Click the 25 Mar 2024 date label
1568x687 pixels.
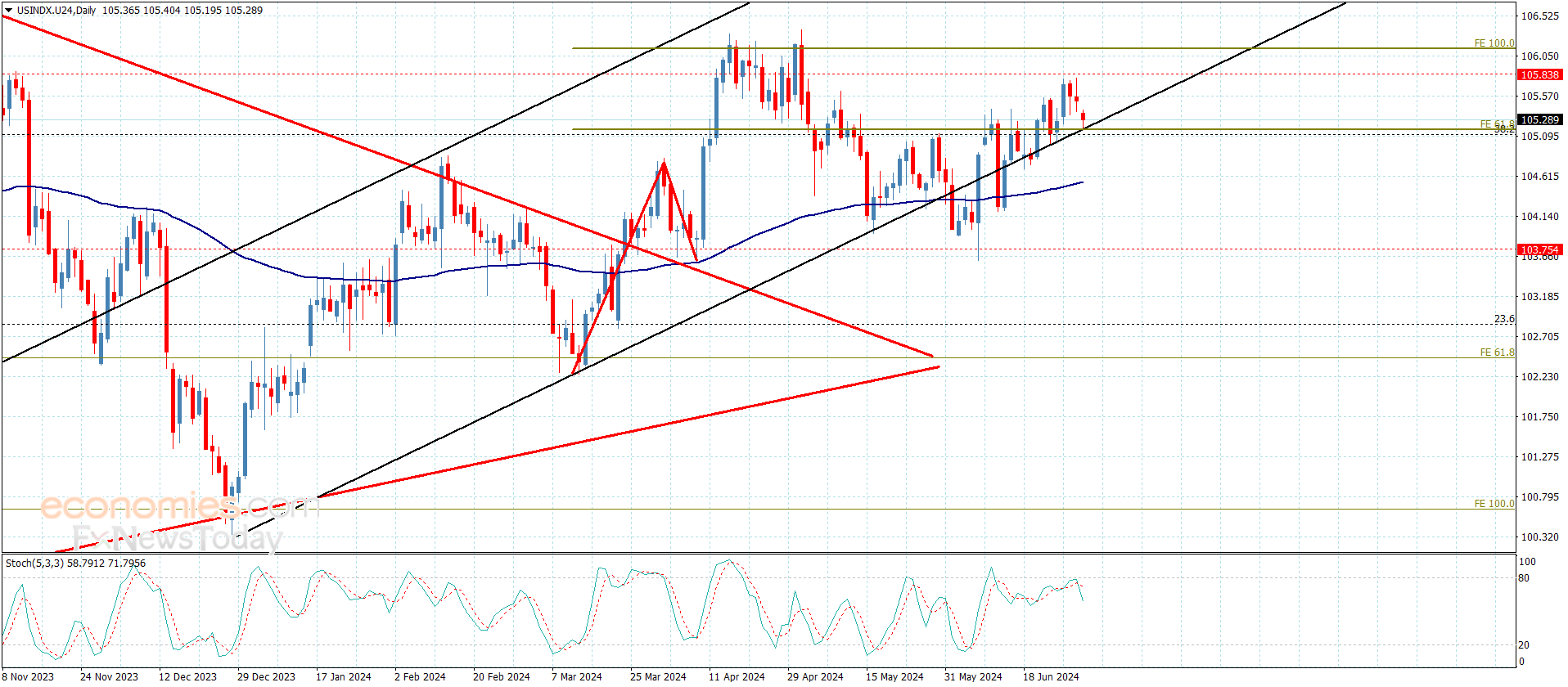click(658, 677)
